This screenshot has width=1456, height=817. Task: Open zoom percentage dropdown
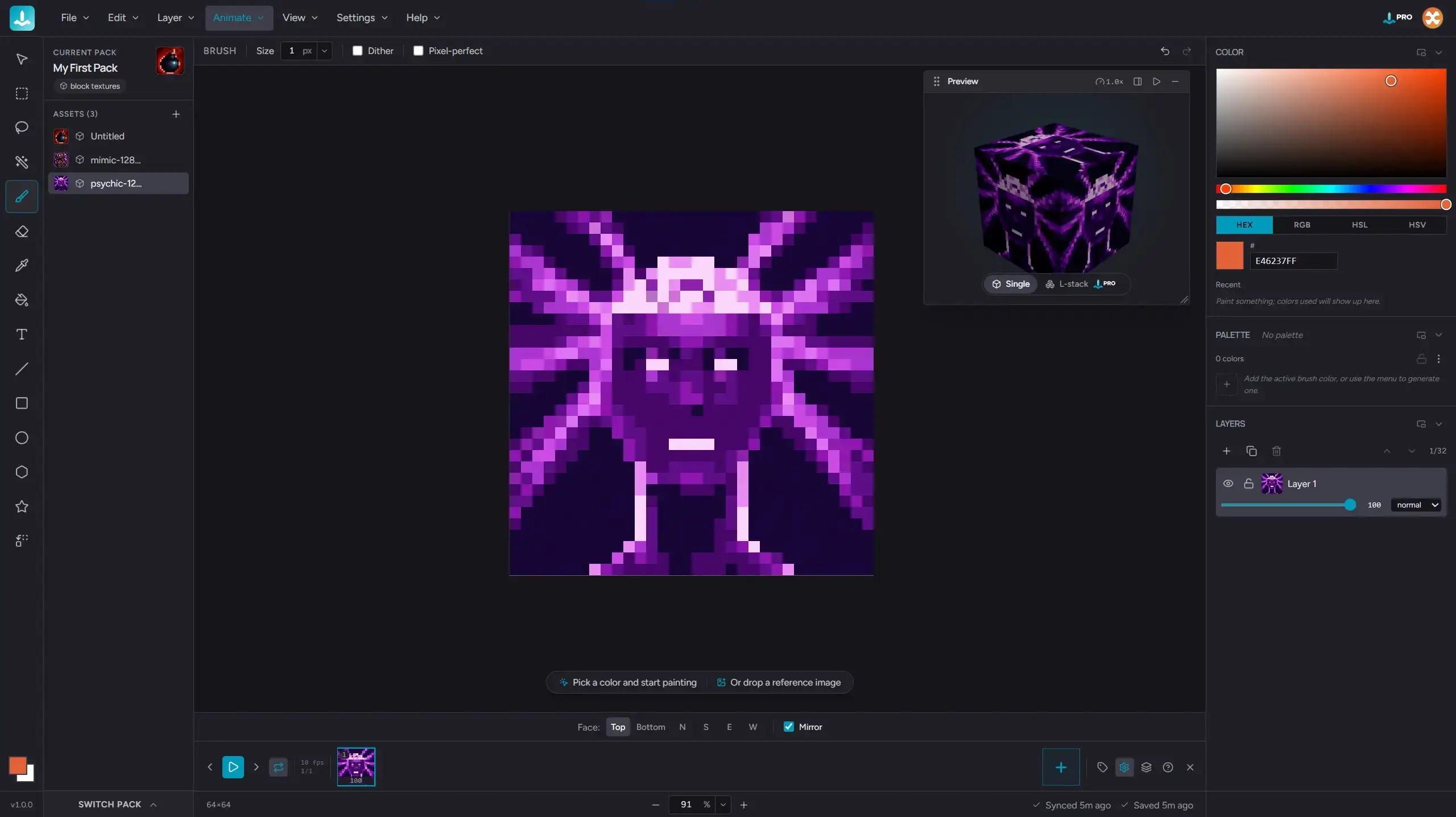723,804
